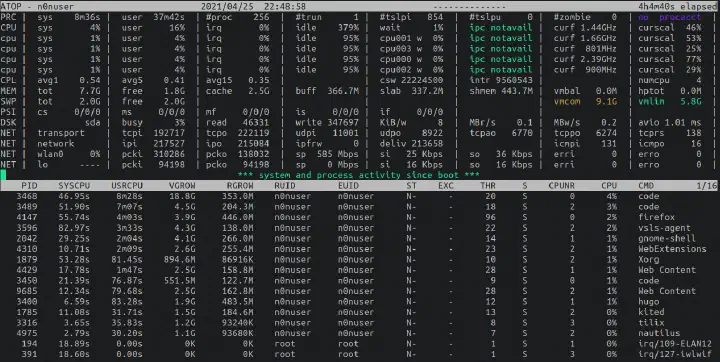This screenshot has width=720, height=362.
Task: Click the sp 585 Mbps value
Action: coord(327,154)
